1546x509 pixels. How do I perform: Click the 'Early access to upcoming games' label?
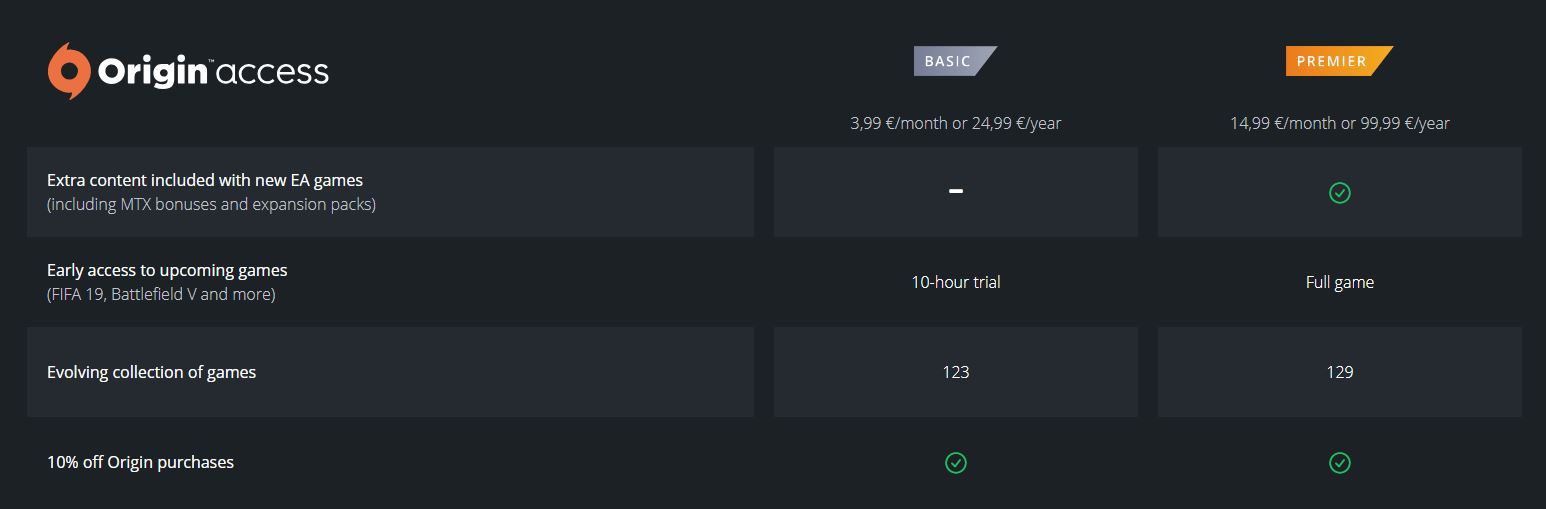coord(167,270)
